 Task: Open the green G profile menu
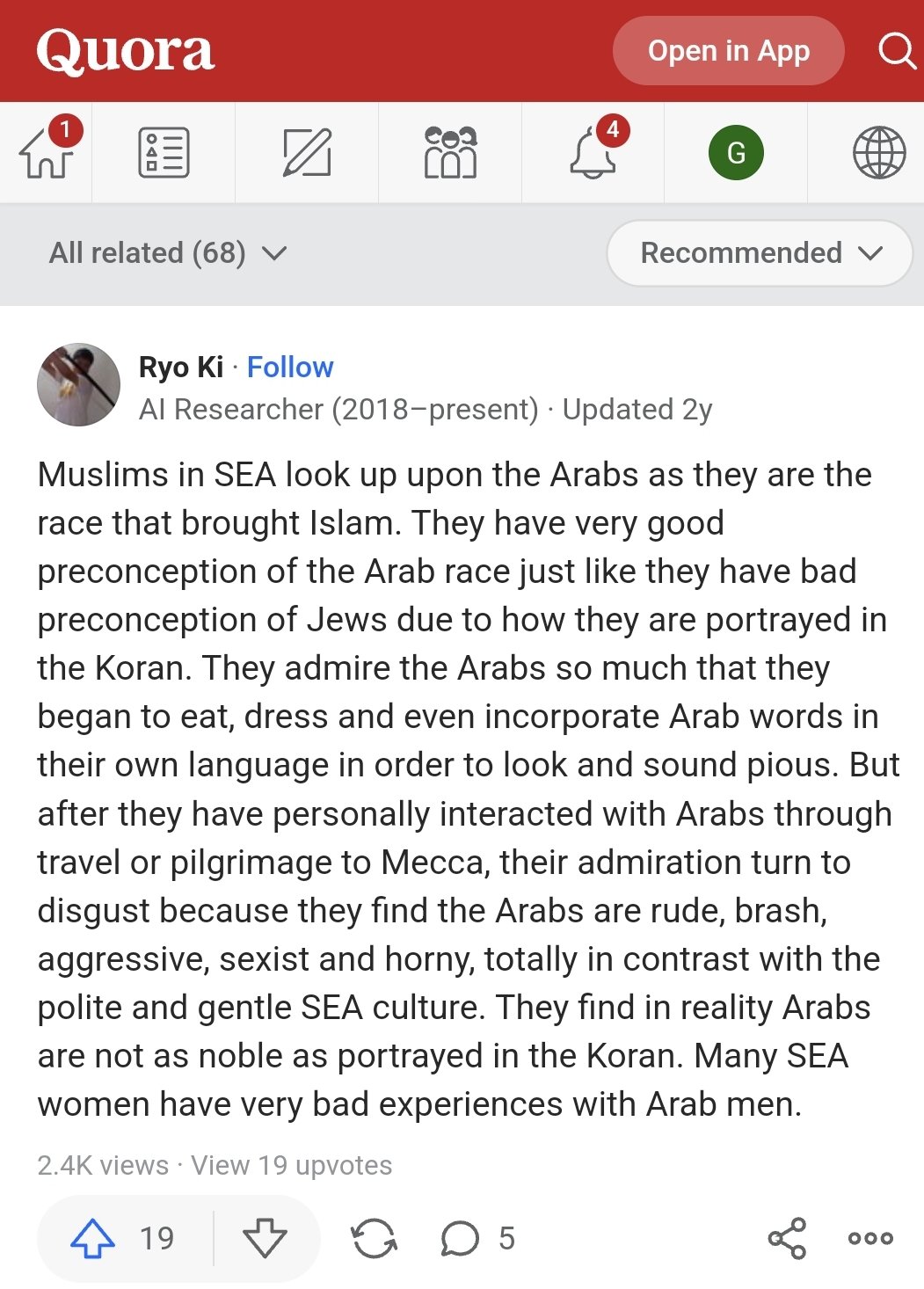click(736, 152)
